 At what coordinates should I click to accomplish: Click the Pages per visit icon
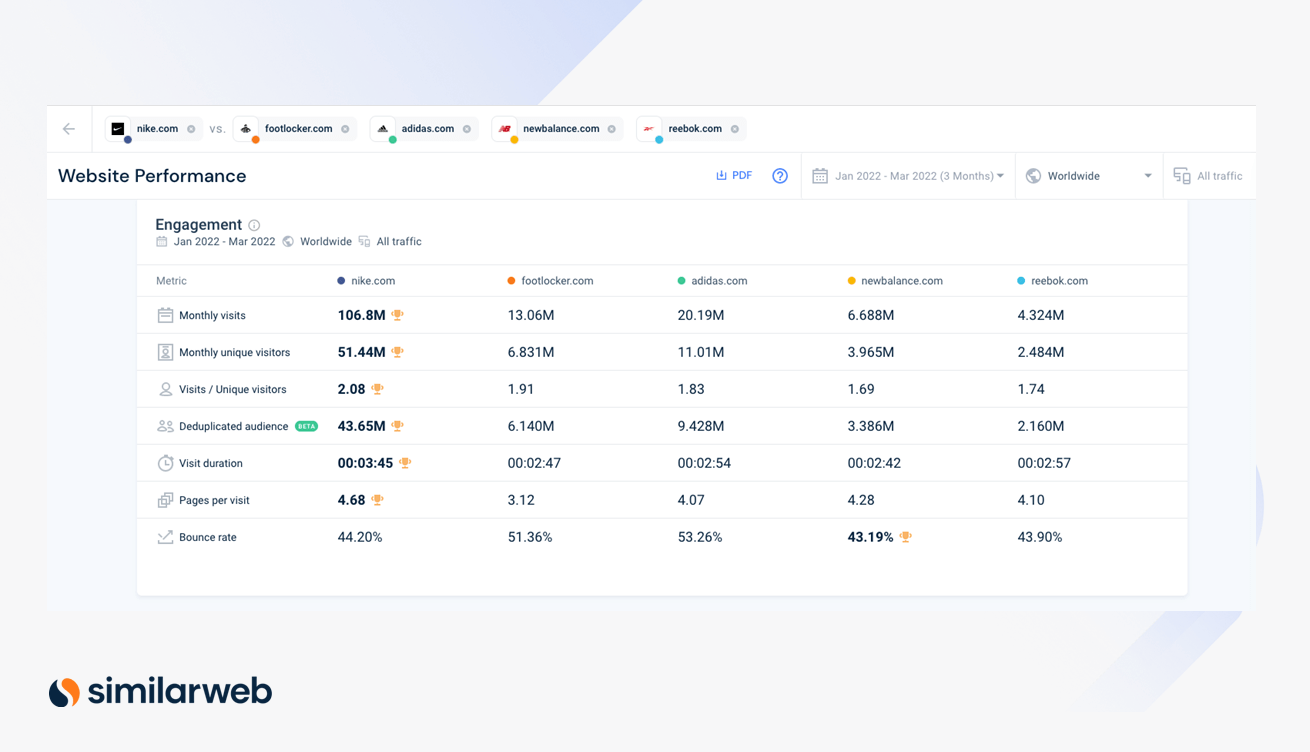[165, 500]
